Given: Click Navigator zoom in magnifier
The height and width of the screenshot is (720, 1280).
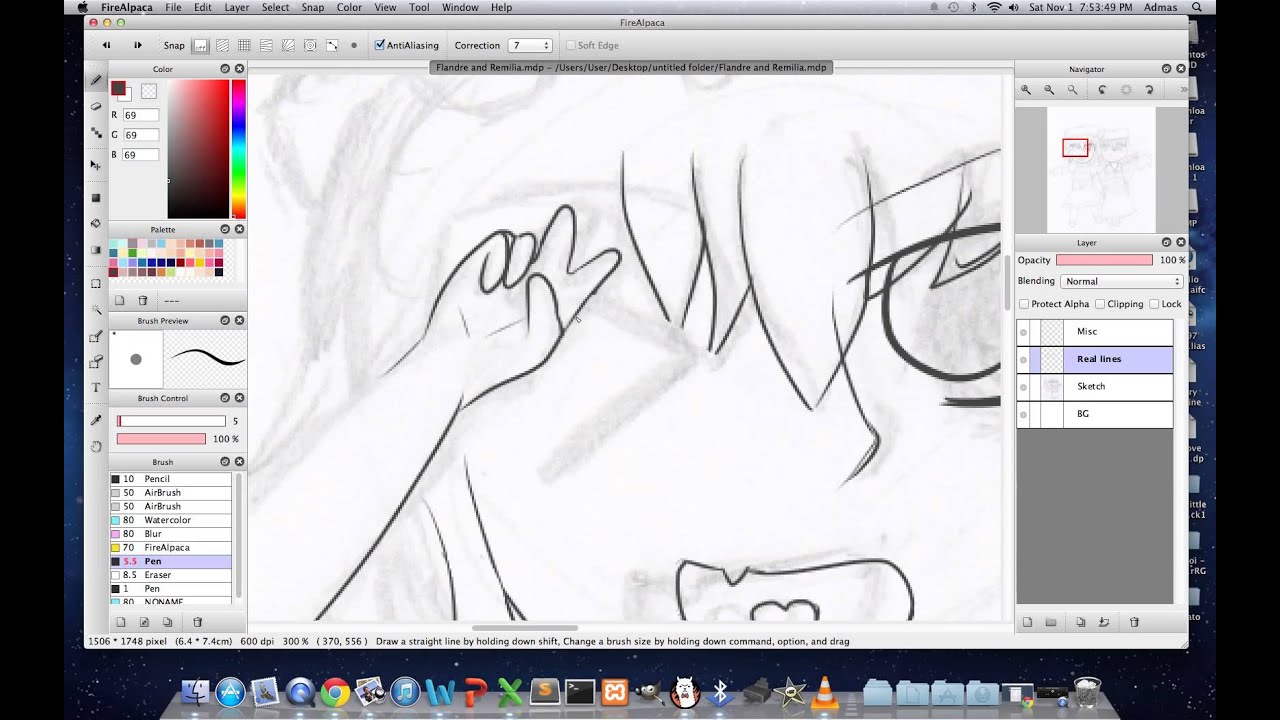Looking at the screenshot, I should coord(1026,89).
